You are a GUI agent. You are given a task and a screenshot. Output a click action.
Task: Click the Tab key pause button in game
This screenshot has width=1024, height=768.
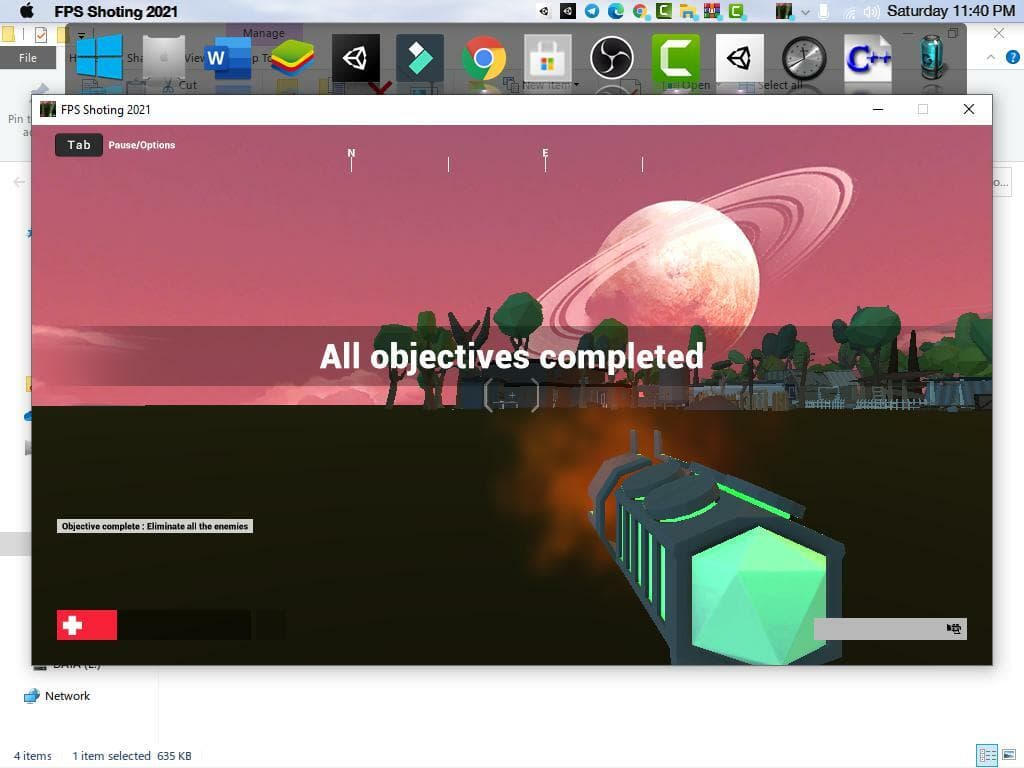(x=79, y=145)
